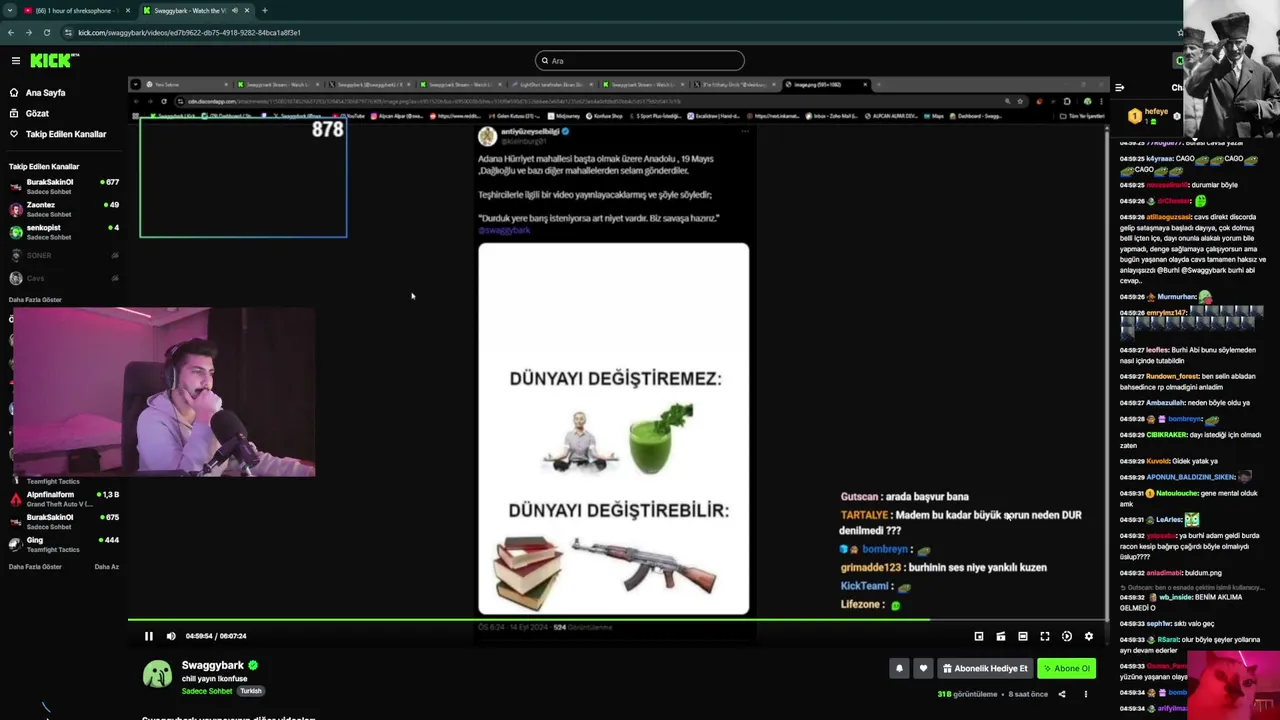This screenshot has width=1280, height=720.
Task: Click the Sadece Sohbet category link
Action: tap(207, 691)
